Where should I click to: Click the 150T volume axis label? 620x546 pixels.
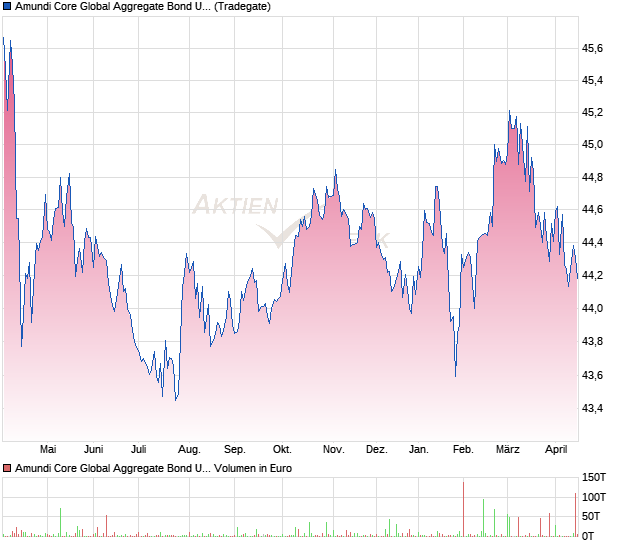point(594,477)
